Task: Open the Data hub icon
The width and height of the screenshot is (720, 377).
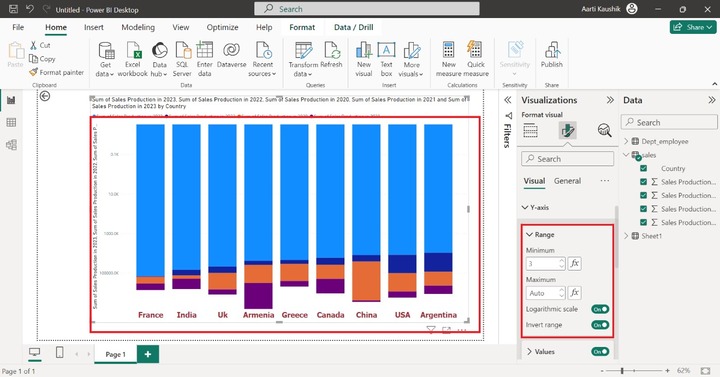Action: pos(159,51)
